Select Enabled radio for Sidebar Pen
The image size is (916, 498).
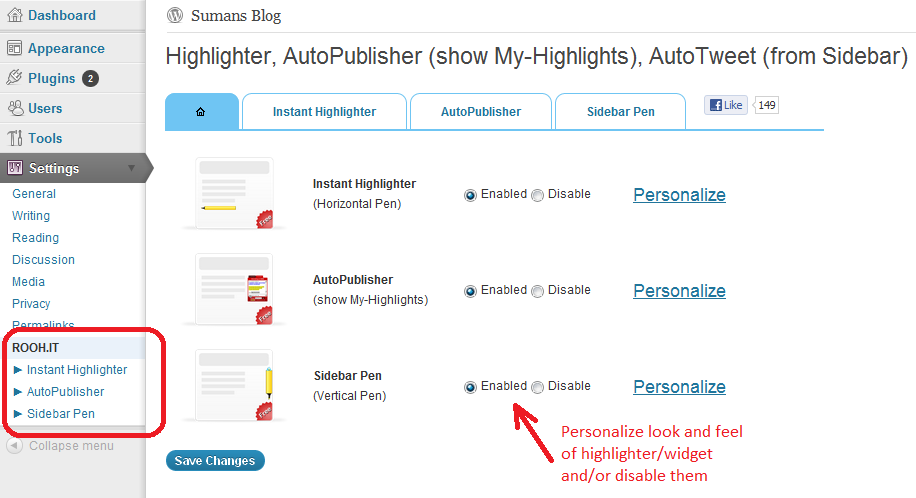tap(470, 387)
